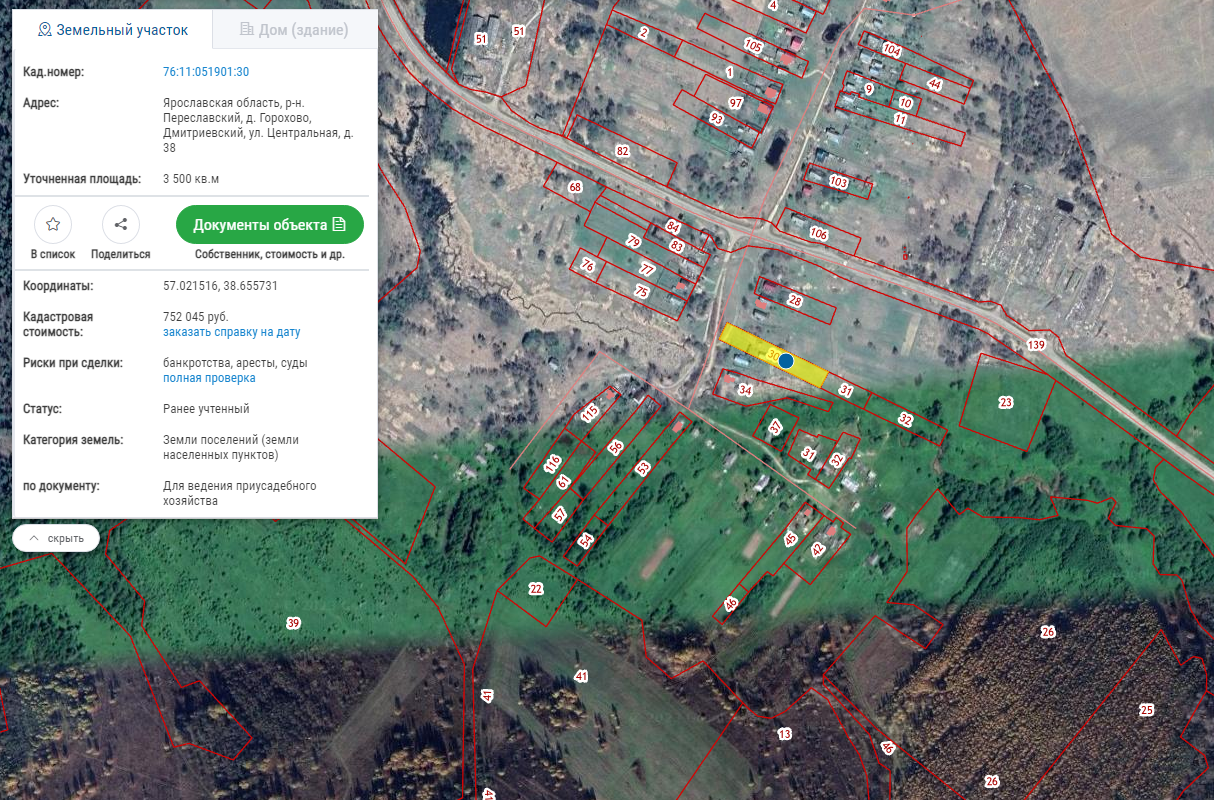Click parcel 22 in the green field
Screen dimensions: 1214x800
(536, 589)
